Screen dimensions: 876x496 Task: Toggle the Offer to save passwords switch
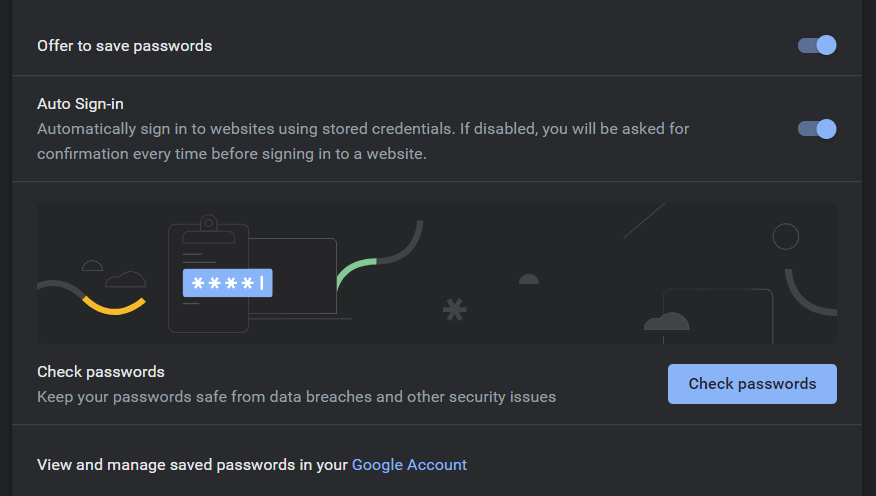(817, 45)
